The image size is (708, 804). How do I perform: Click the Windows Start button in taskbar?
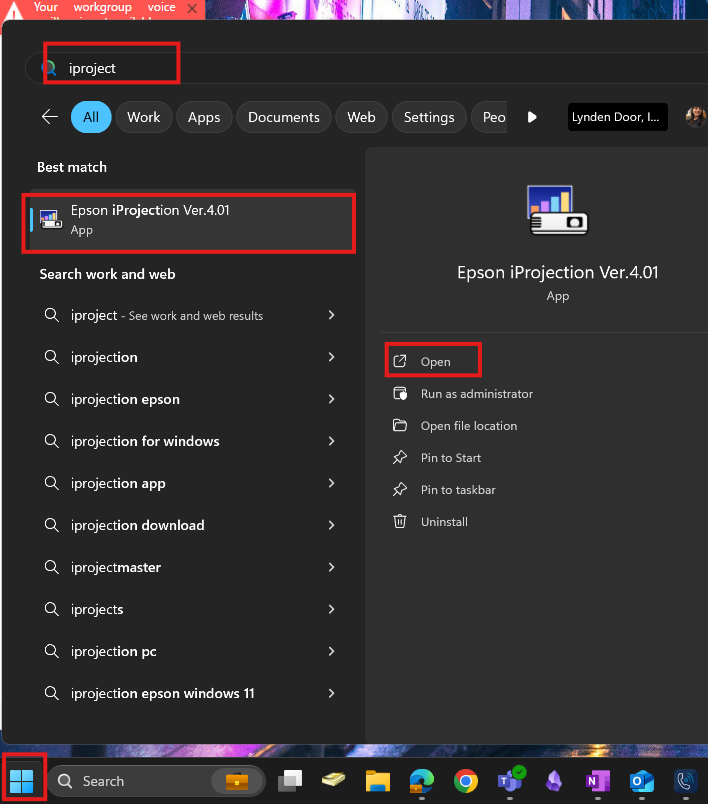[x=22, y=781]
